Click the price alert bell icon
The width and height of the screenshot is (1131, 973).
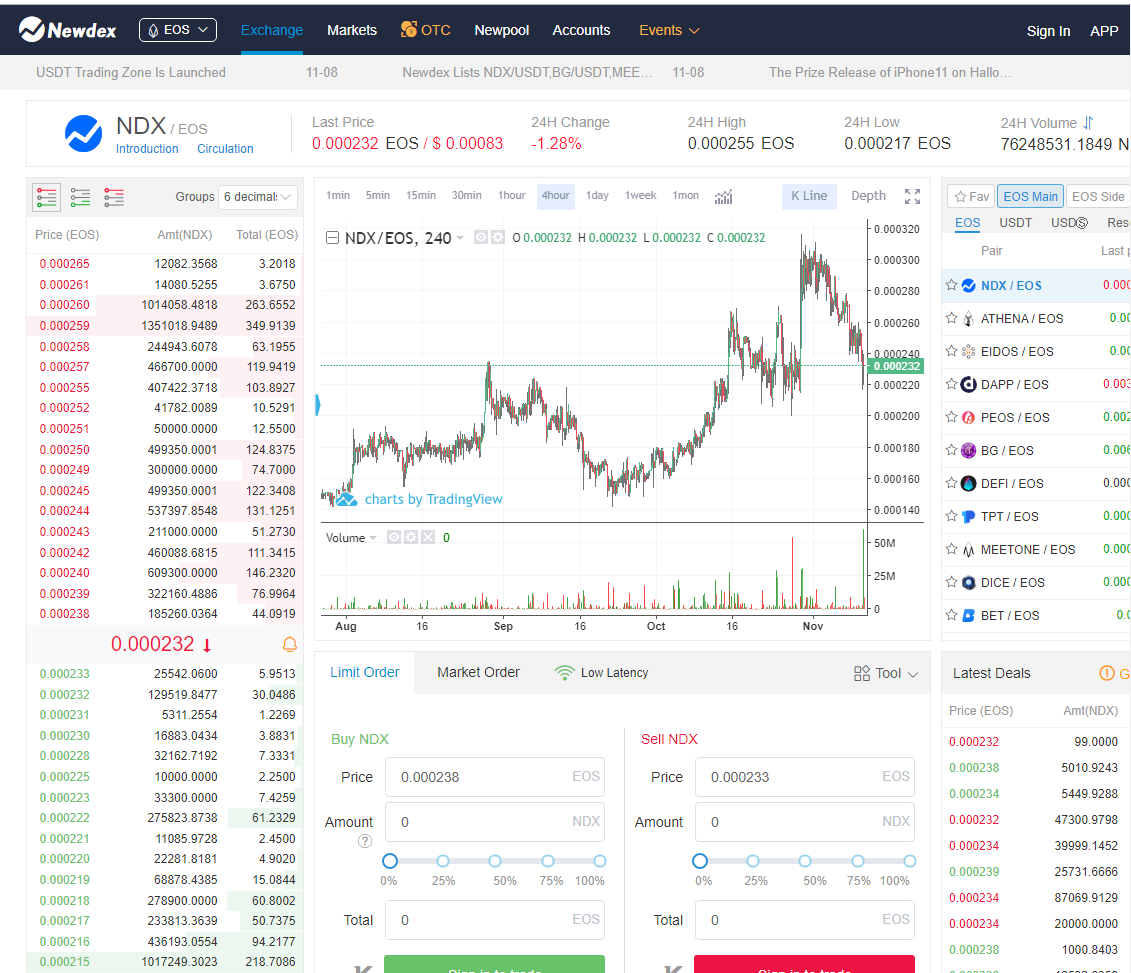click(x=290, y=644)
